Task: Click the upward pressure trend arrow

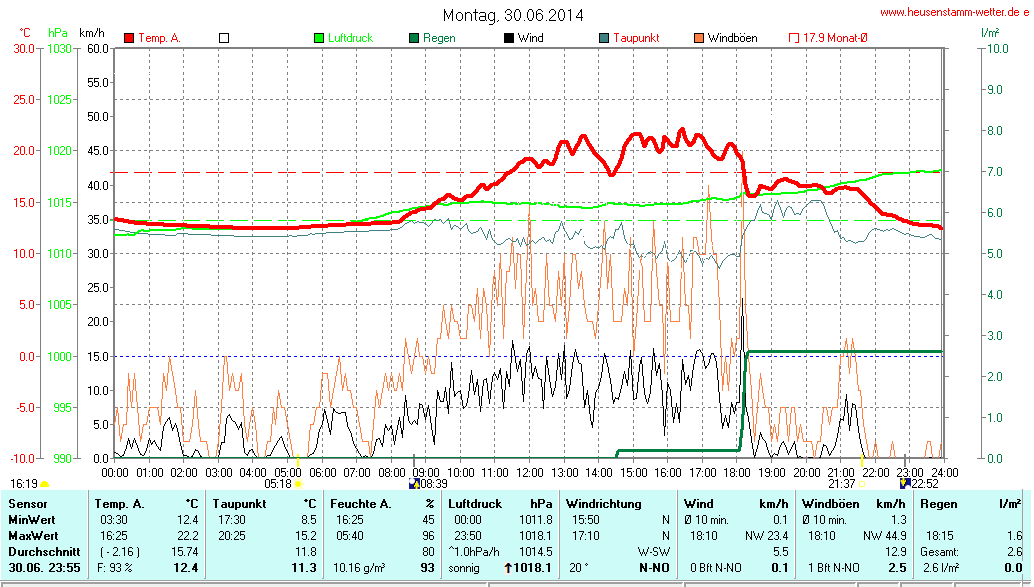Action: 509,568
